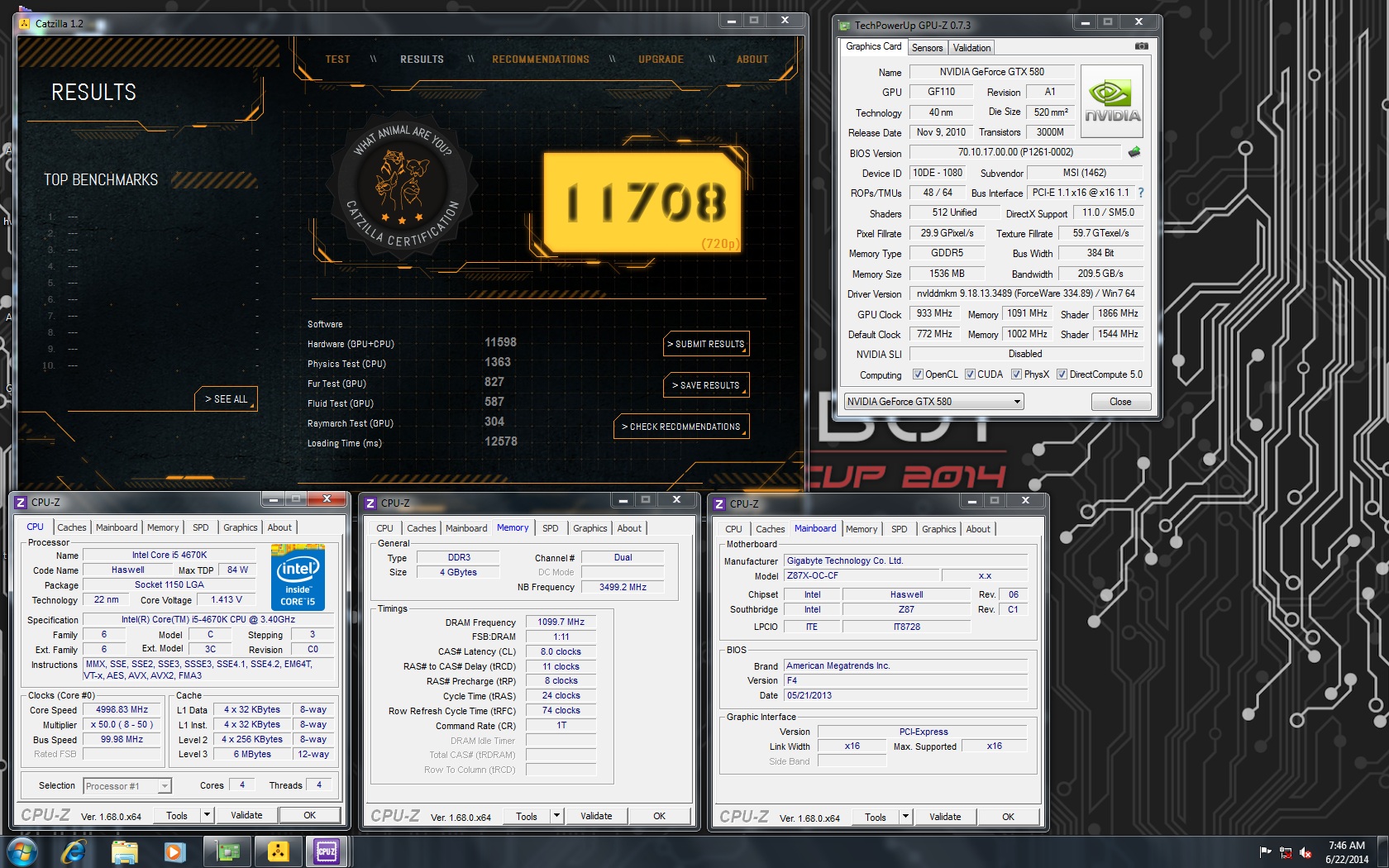Open SPD tab in the CPU-Z Memory-tab window
The image size is (1389, 868).
551,528
